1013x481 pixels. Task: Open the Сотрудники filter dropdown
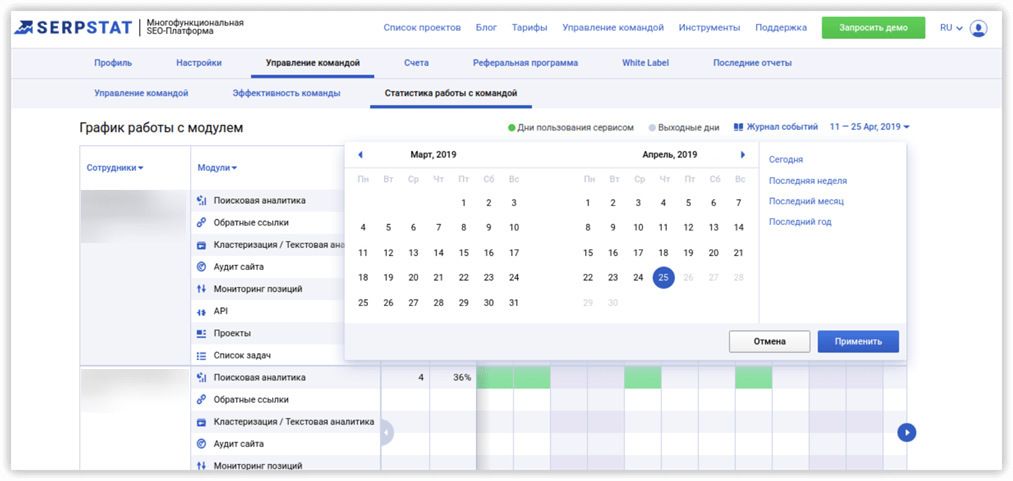pos(115,168)
